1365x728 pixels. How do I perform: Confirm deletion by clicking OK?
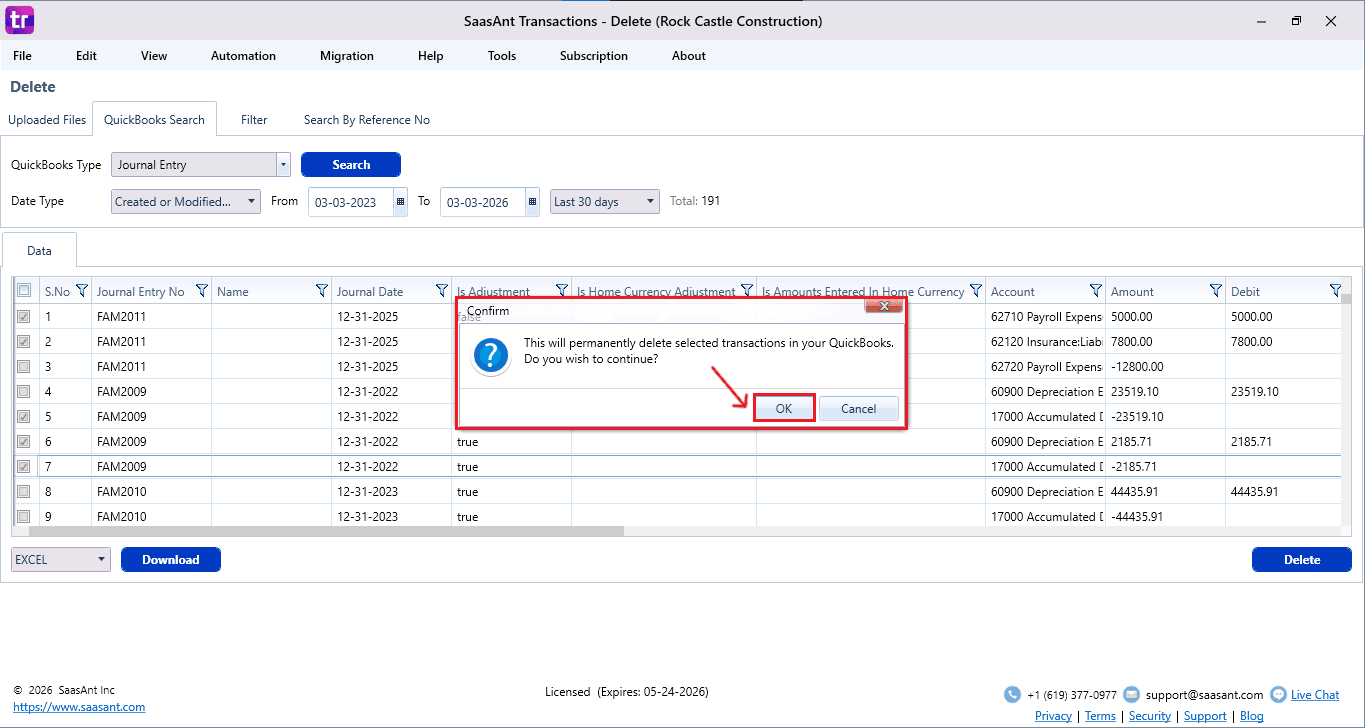(784, 408)
